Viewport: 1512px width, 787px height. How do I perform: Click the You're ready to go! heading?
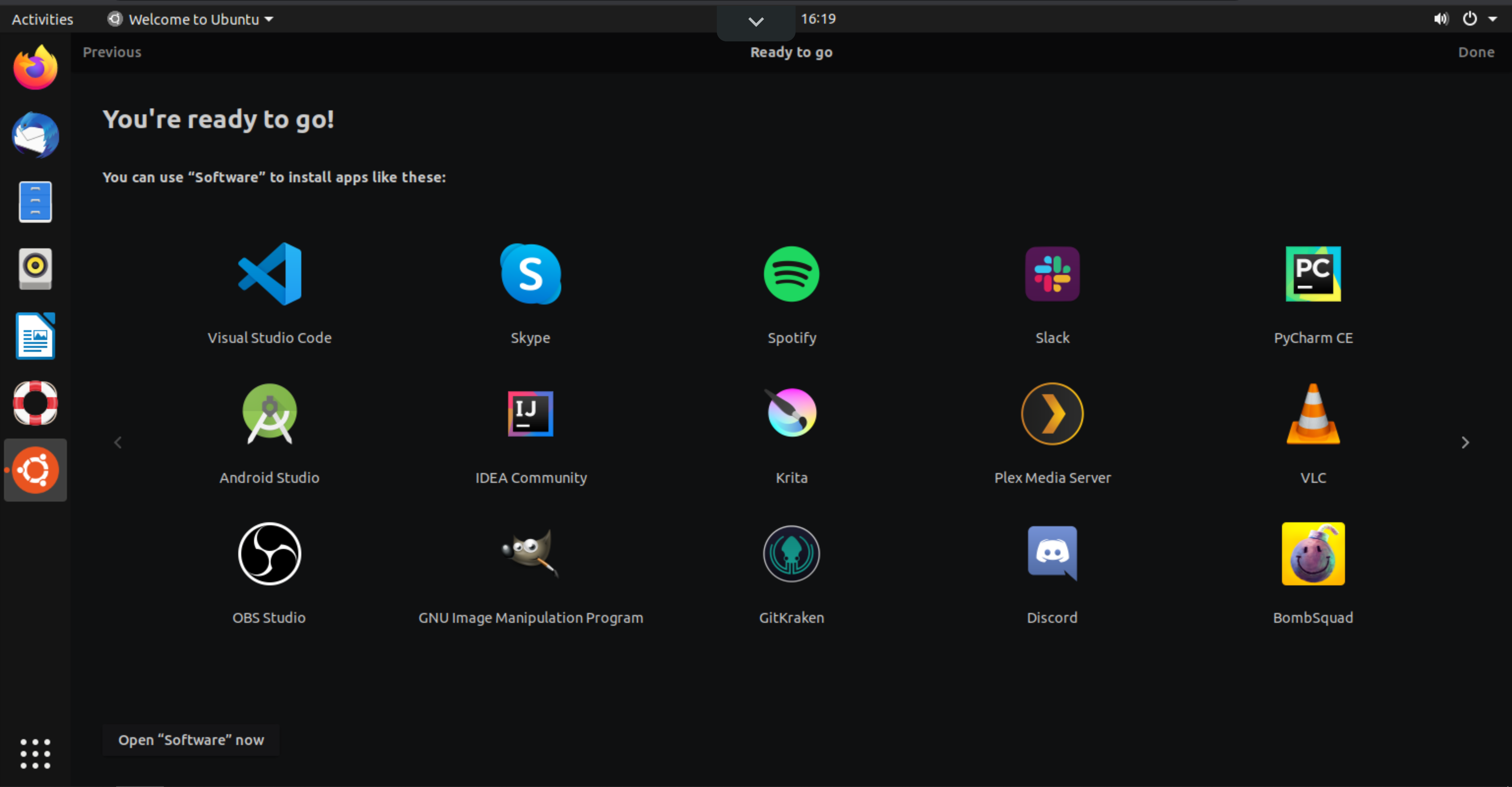pos(218,119)
